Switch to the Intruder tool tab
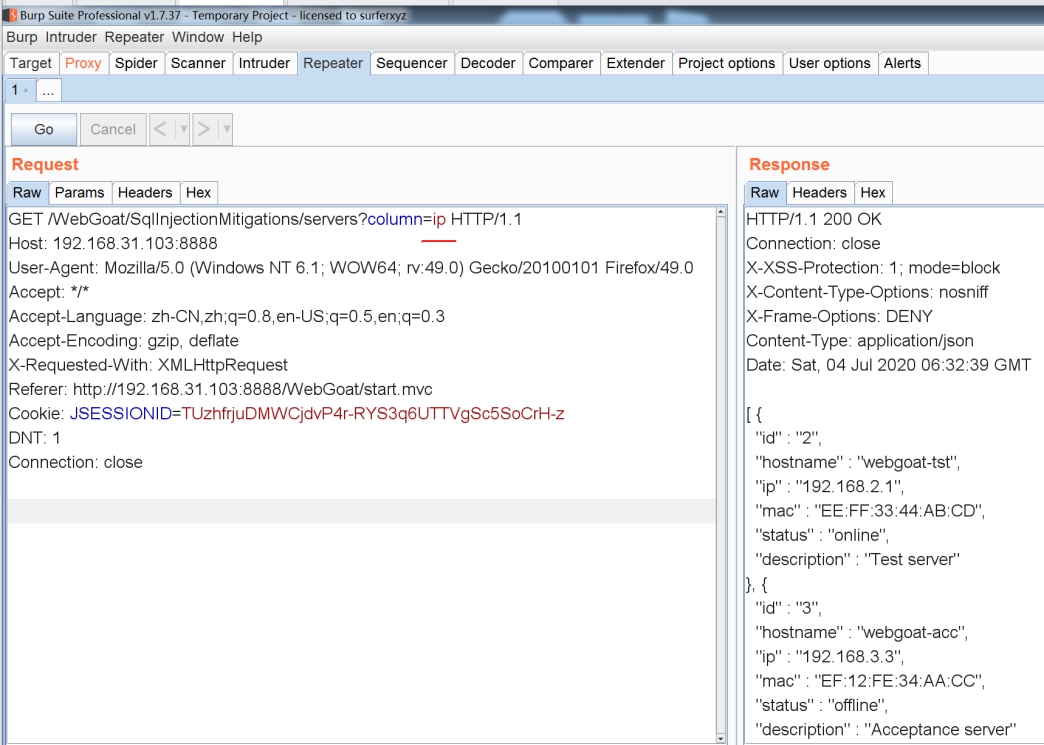 (264, 63)
